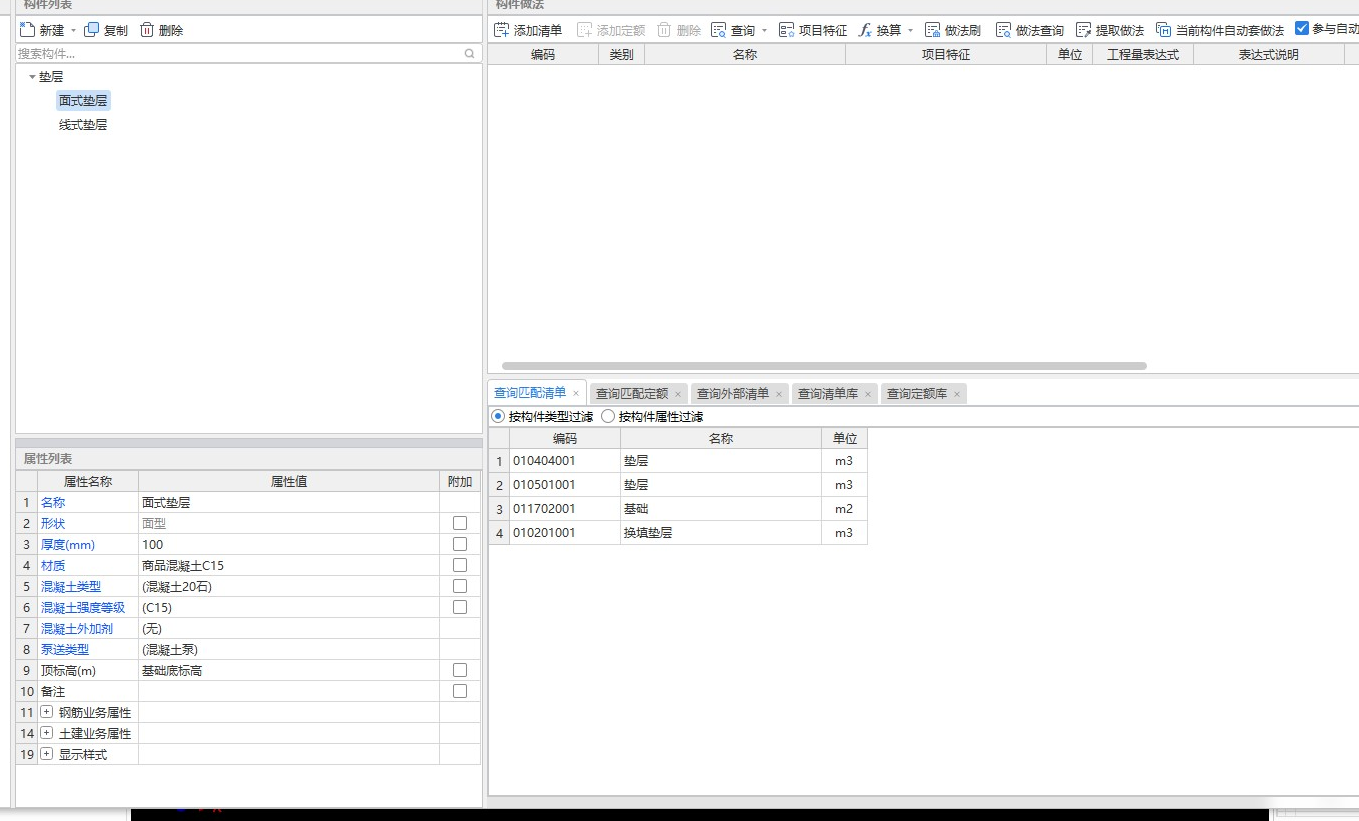This screenshot has height=821, width=1359.
Task: Select list row 010201001 换填垫层
Action: (x=678, y=533)
